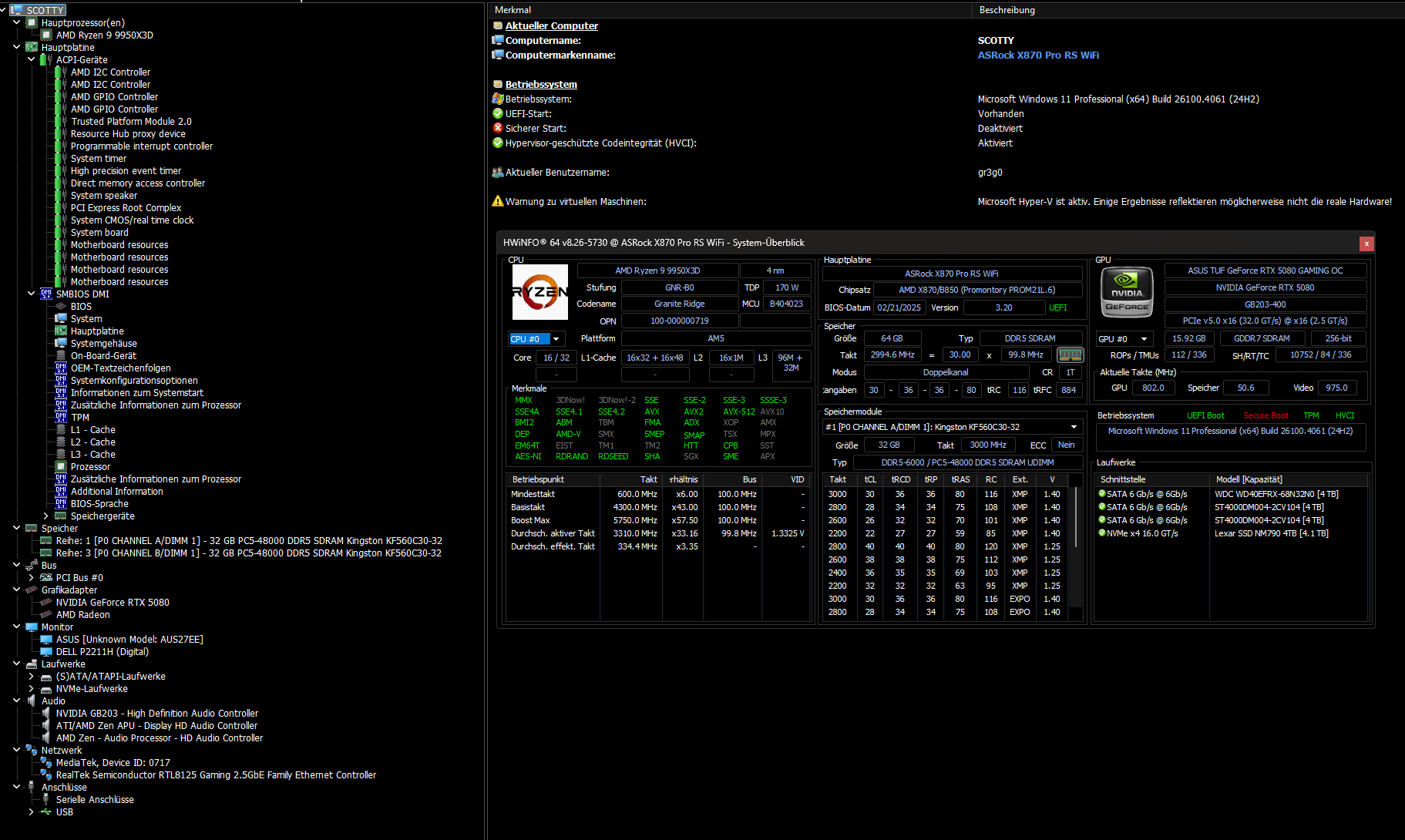Select the BIOS tree item
The height and width of the screenshot is (840, 1405).
pos(81,306)
